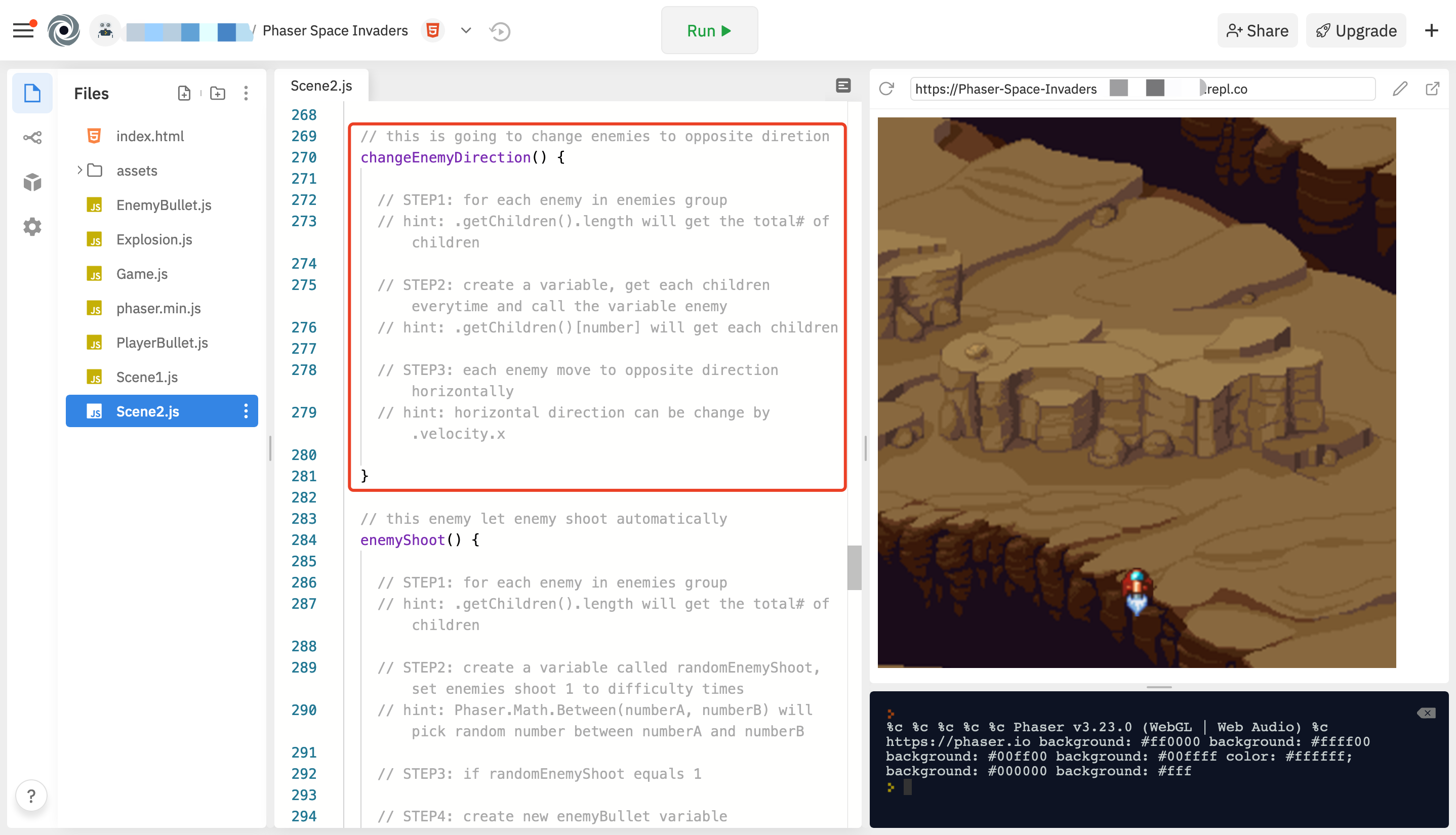This screenshot has width=1456, height=835.
Task: Select the Scene2.js editor tab
Action: 321,86
